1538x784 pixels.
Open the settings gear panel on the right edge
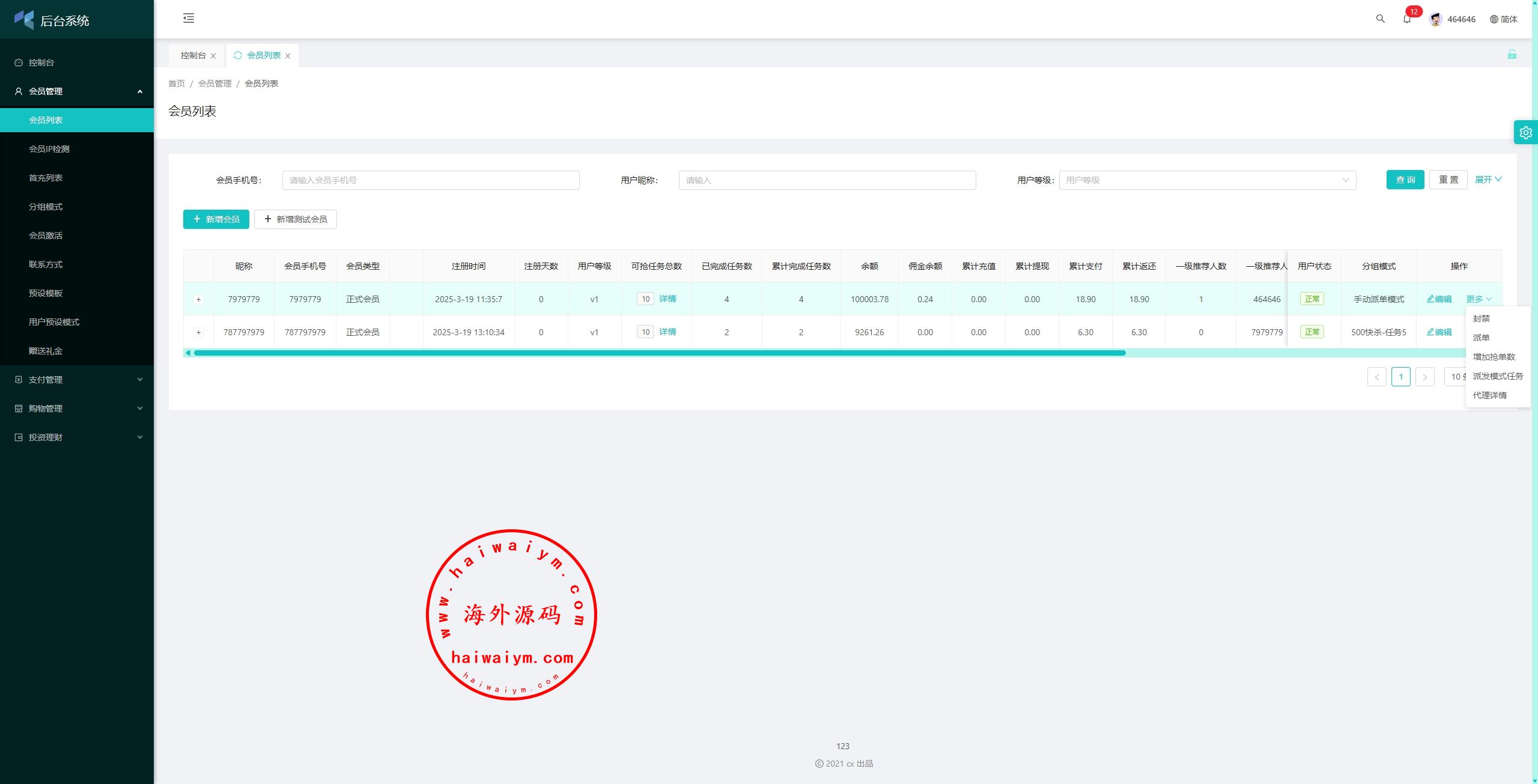(1525, 133)
